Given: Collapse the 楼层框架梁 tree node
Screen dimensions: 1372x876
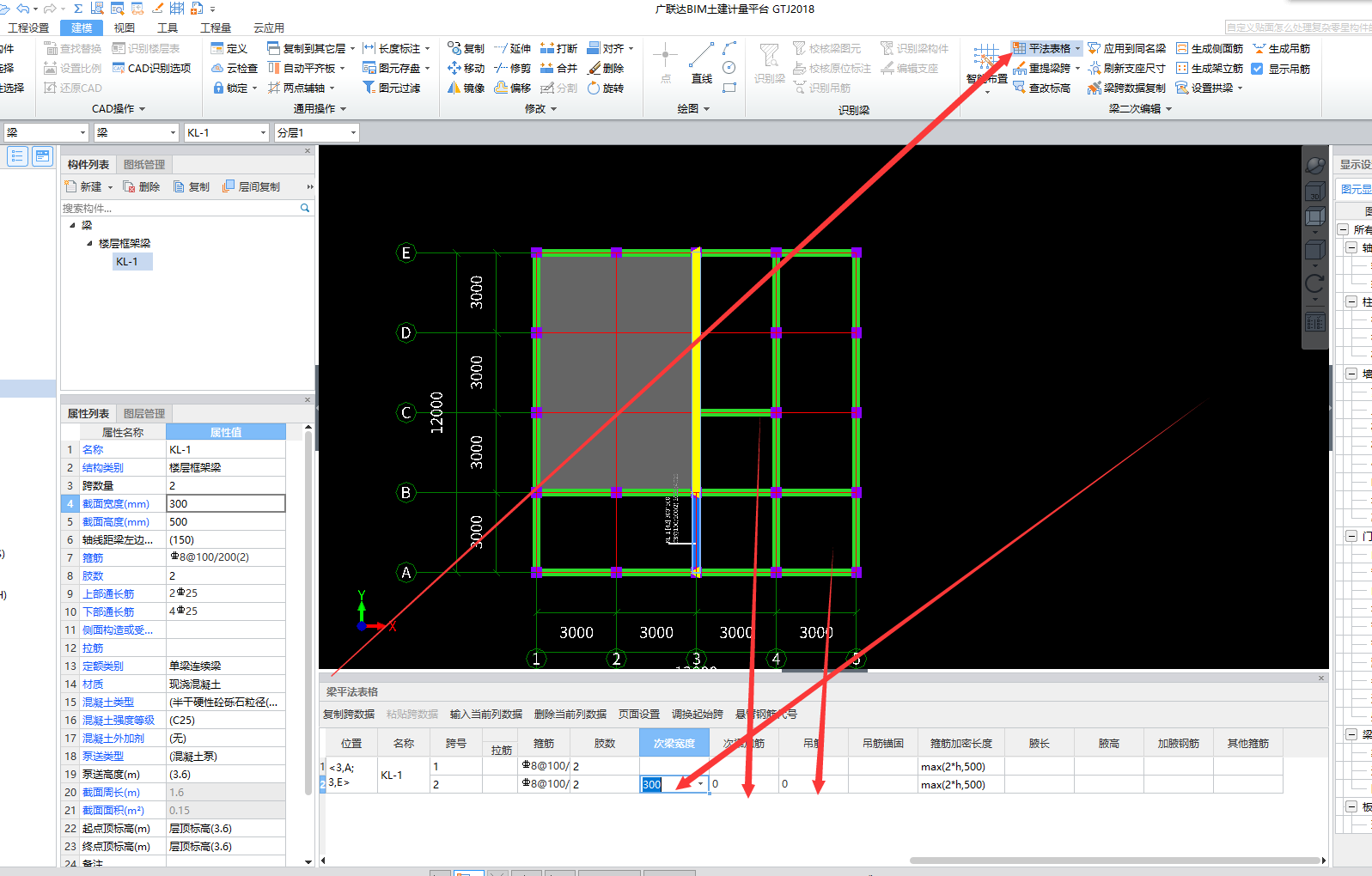Looking at the screenshot, I should pos(89,243).
